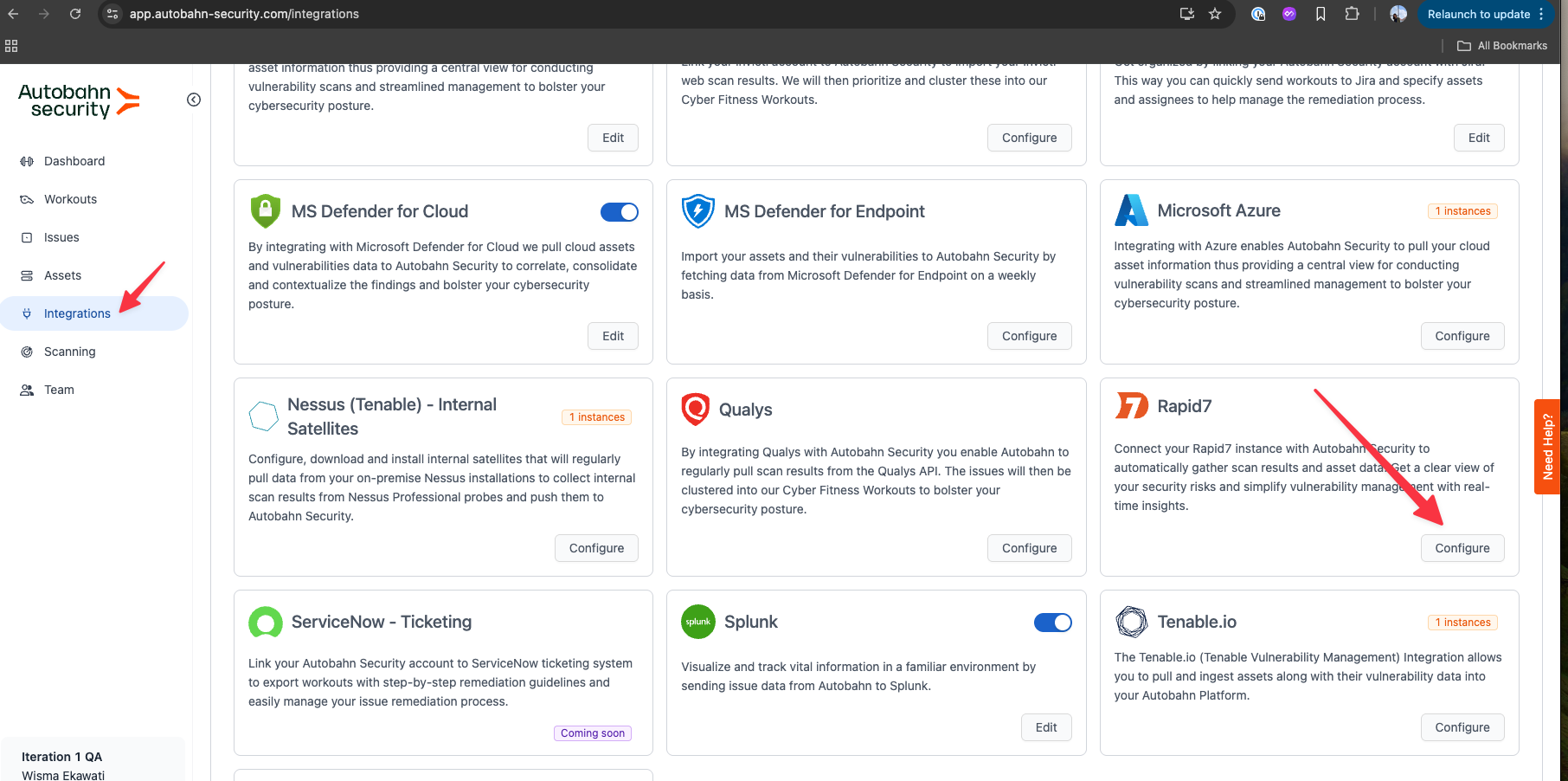This screenshot has height=781, width=1568.
Task: Click the Team people icon
Action: click(27, 390)
